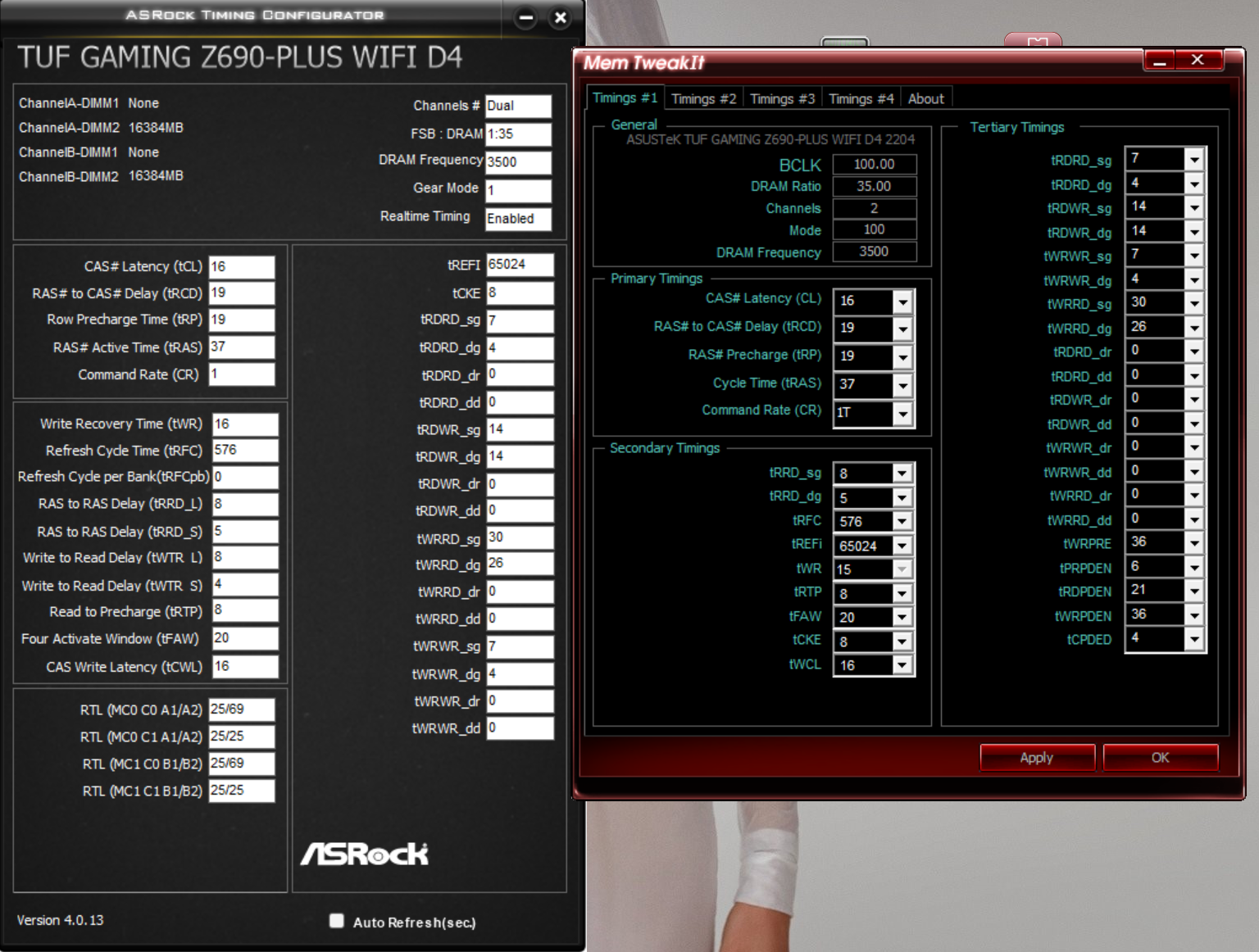Select the FSB : DRAM field in ASRock
This screenshot has width=1259, height=952.
518,134
